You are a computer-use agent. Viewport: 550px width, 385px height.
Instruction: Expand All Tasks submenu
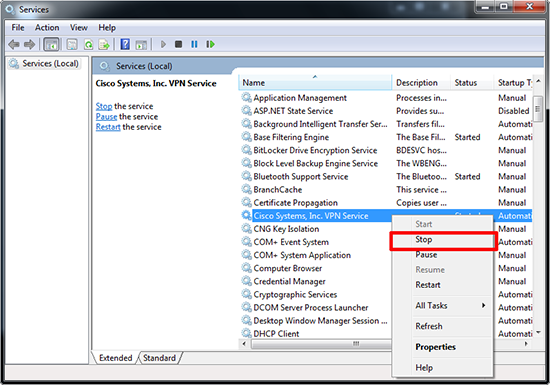point(443,305)
